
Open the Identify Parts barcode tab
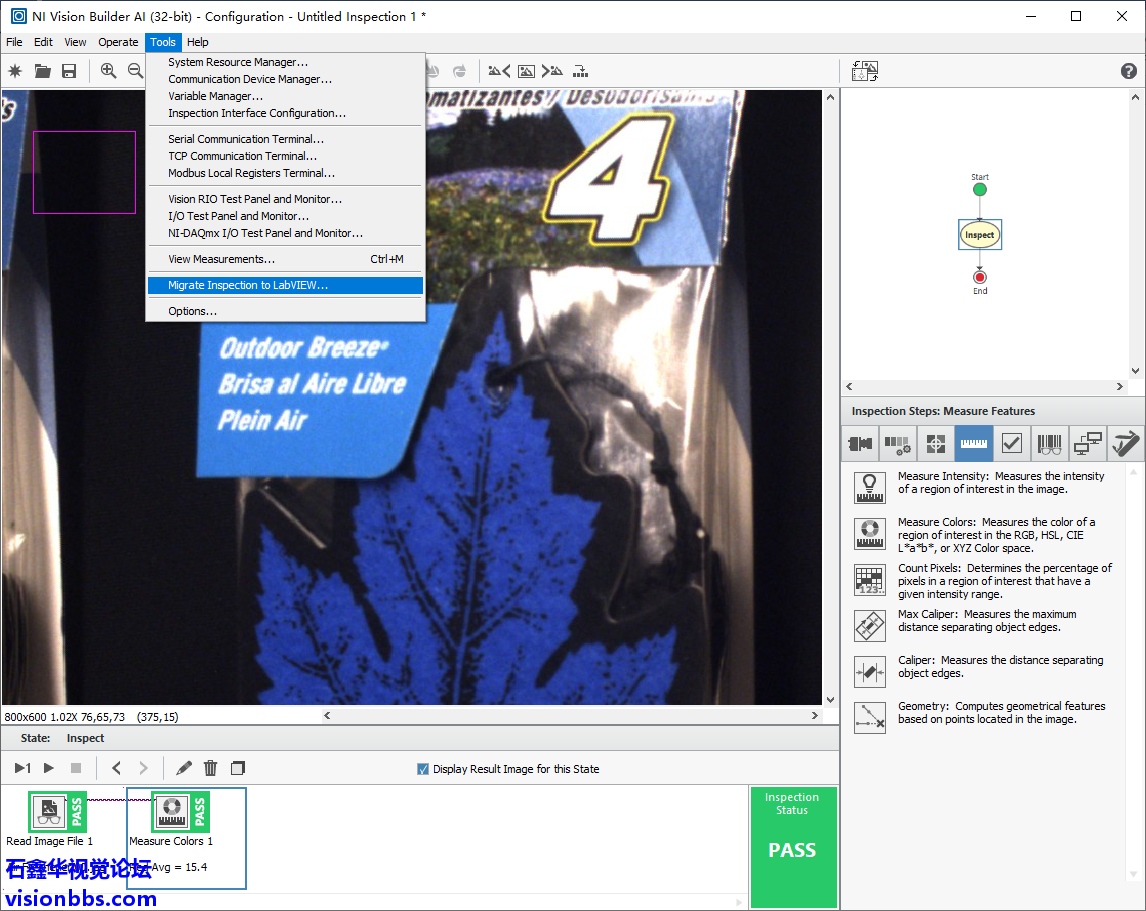coord(1050,443)
